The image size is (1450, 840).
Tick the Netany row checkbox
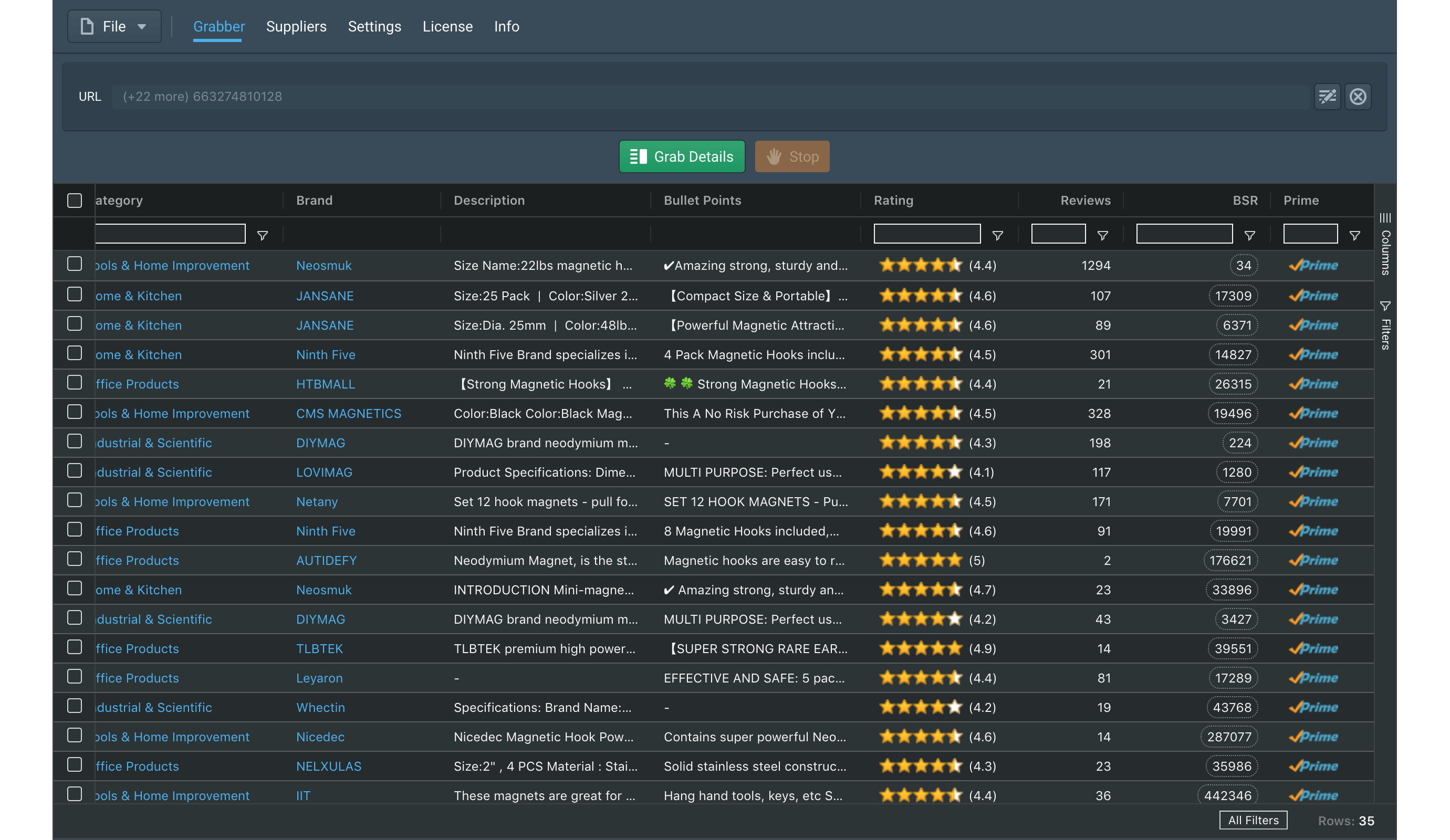click(74, 500)
